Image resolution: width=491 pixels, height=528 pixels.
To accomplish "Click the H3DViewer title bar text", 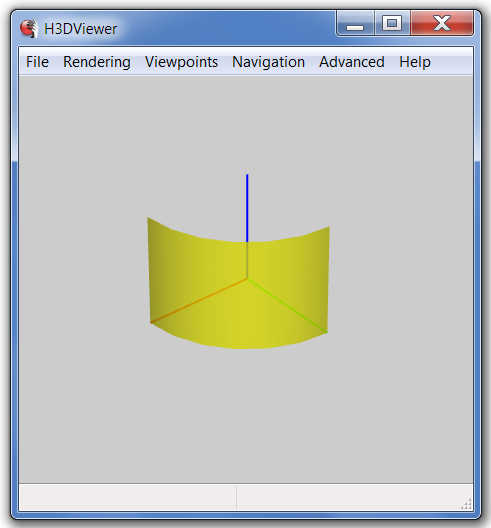I will point(80,29).
